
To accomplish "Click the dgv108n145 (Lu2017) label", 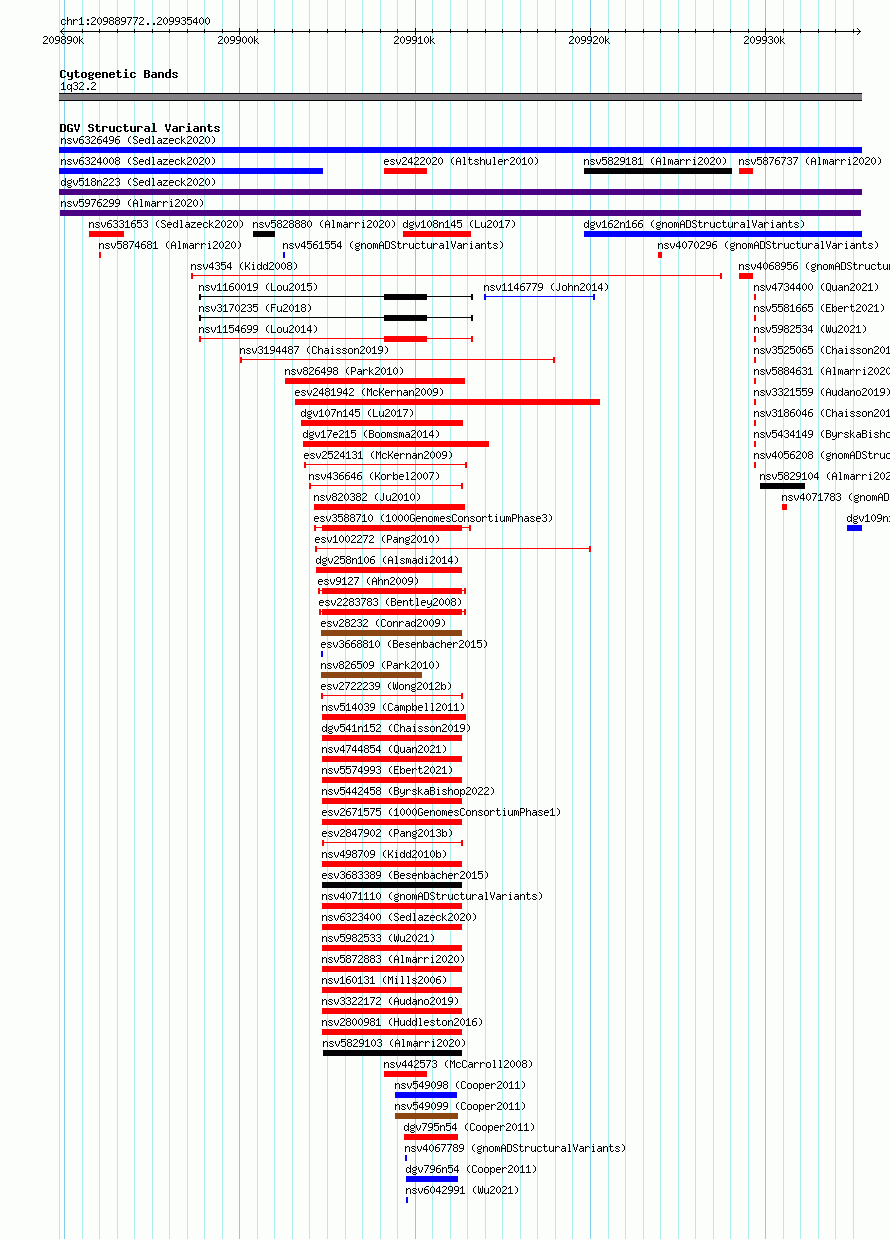I will (x=459, y=224).
